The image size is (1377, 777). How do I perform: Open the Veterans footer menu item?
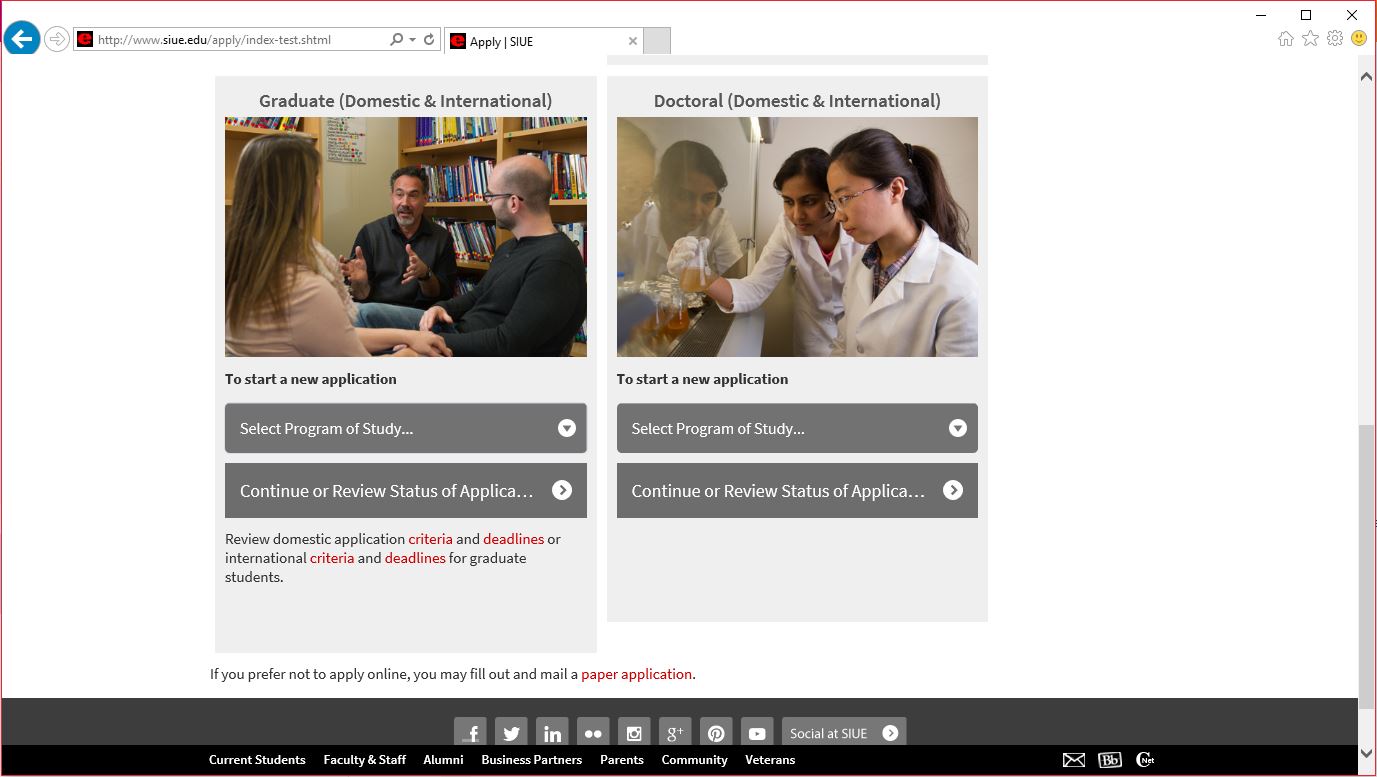770,760
